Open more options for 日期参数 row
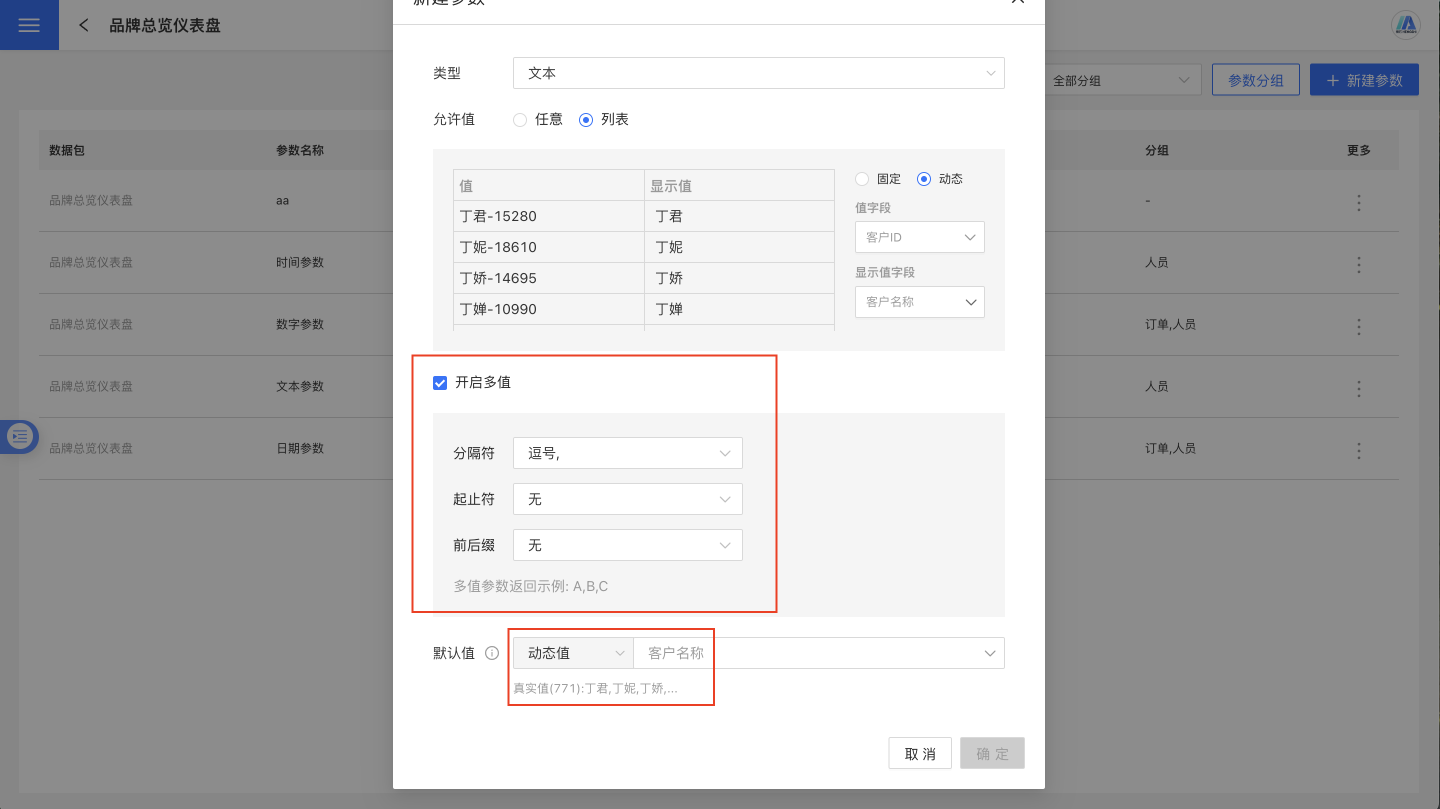1440x809 pixels. [1358, 449]
